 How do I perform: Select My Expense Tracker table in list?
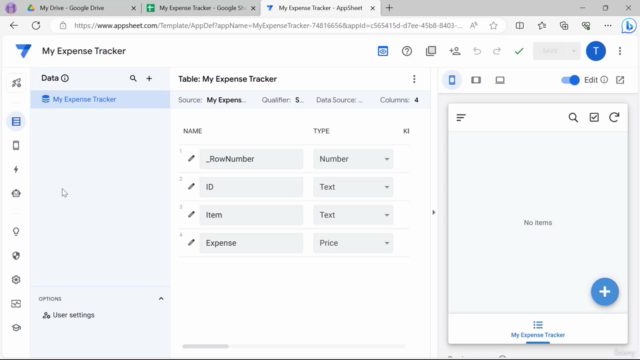point(100,99)
